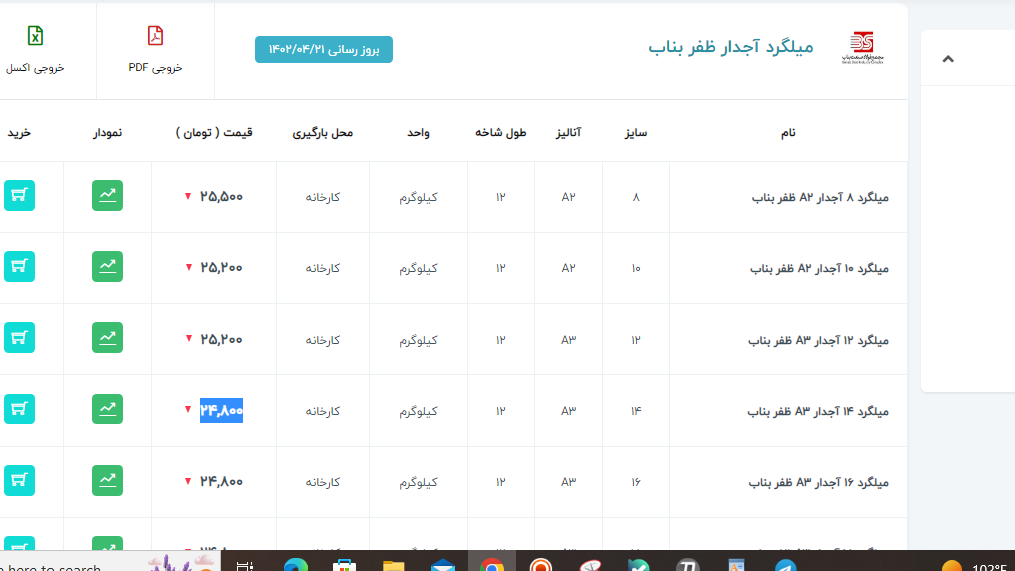Click the بروز رسانی date badge
Screen dimensions: 1015x571
[x=324, y=49]
